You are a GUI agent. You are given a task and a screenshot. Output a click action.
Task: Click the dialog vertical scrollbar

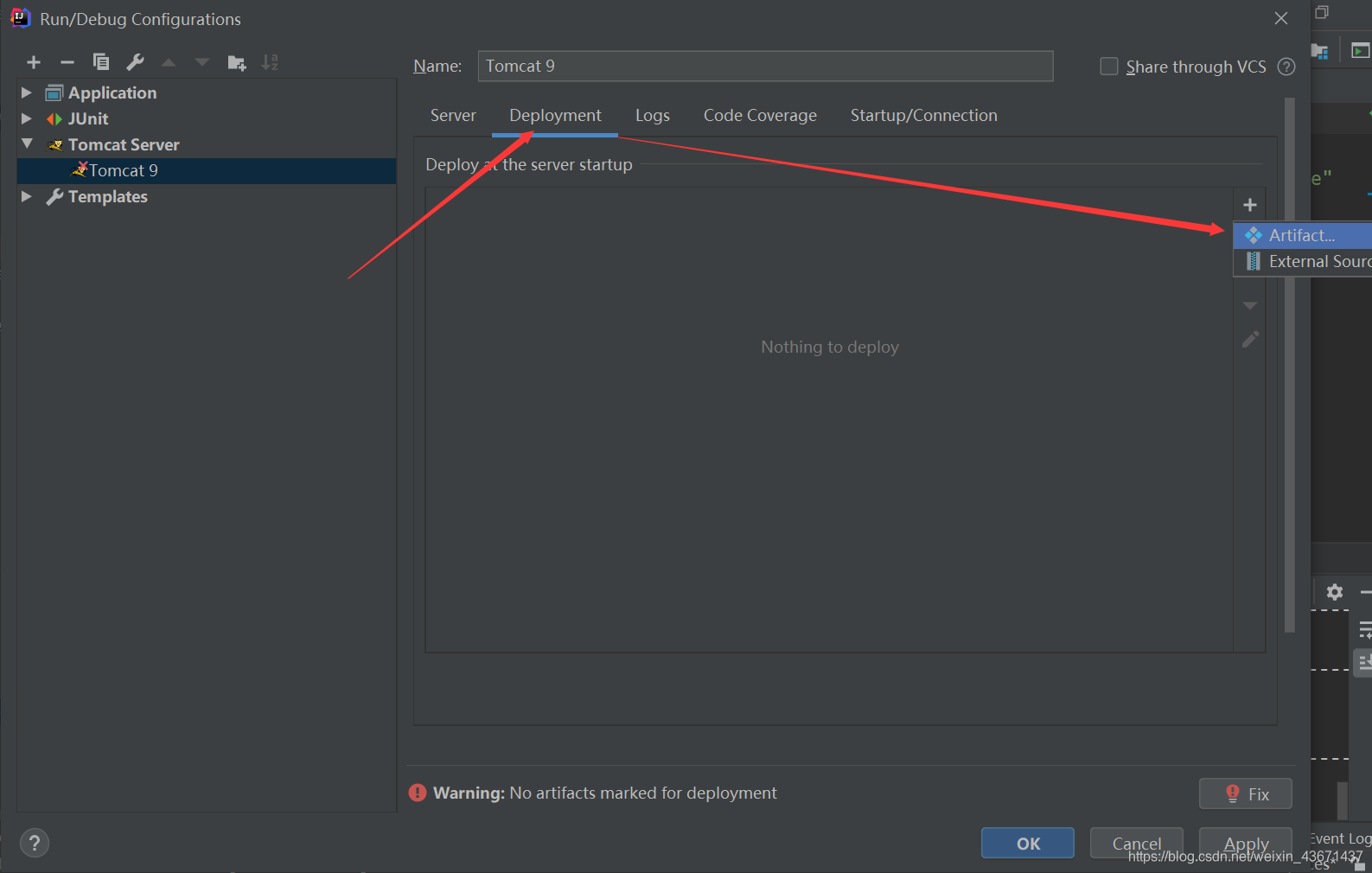1289,365
